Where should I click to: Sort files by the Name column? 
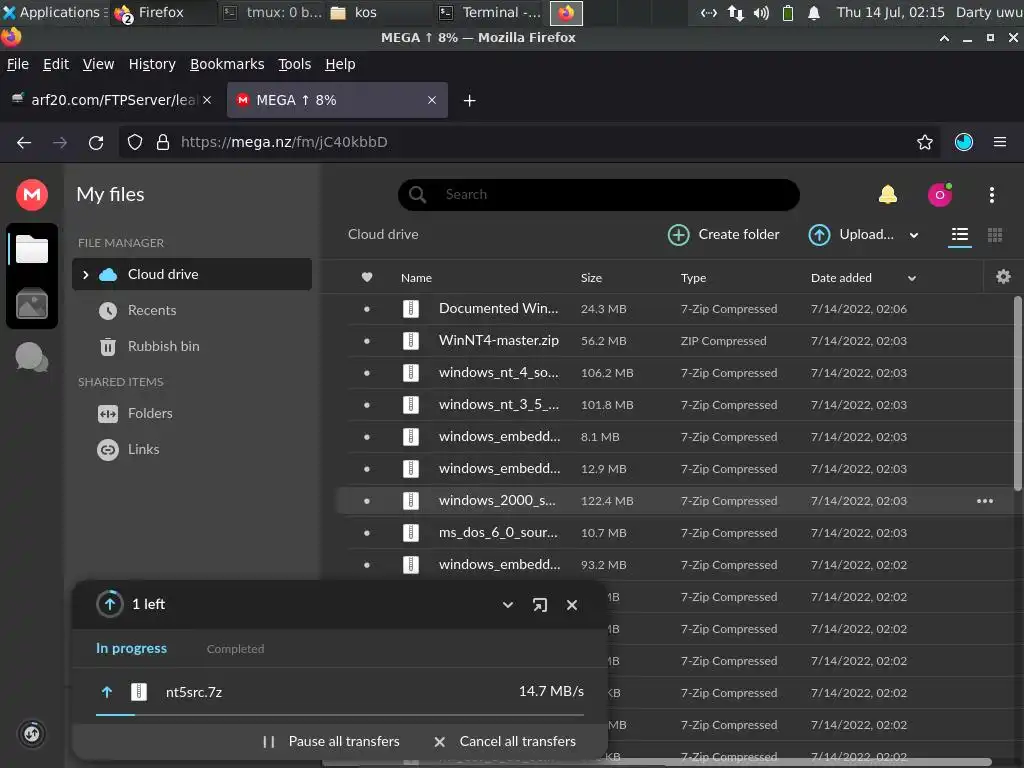[416, 278]
